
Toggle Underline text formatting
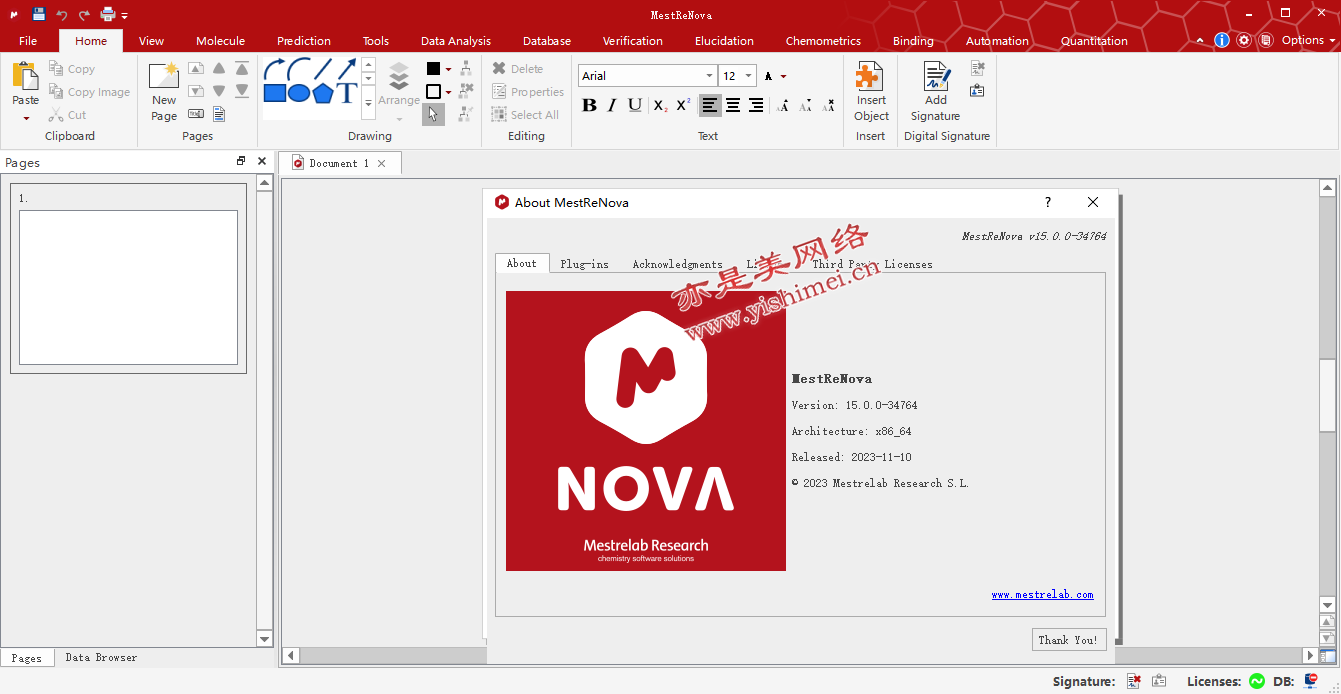635,105
